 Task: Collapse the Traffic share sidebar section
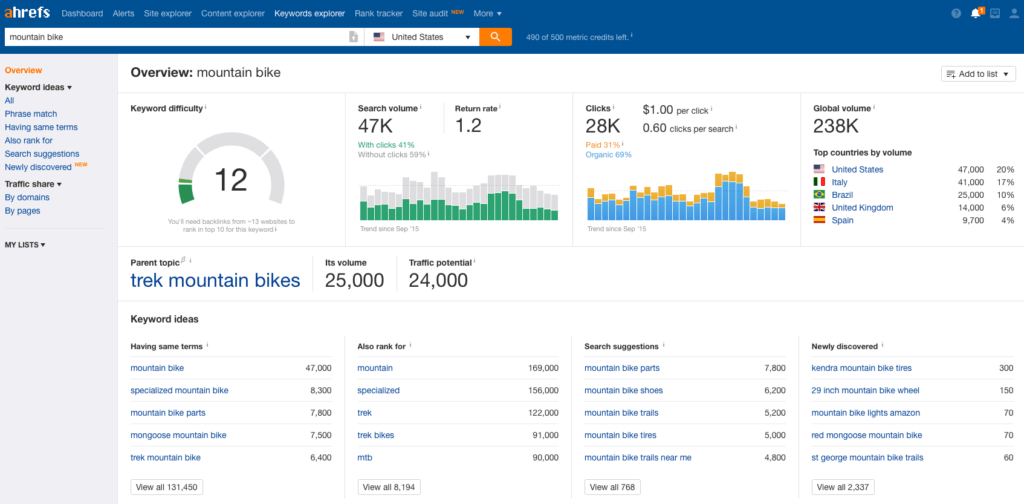(33, 184)
